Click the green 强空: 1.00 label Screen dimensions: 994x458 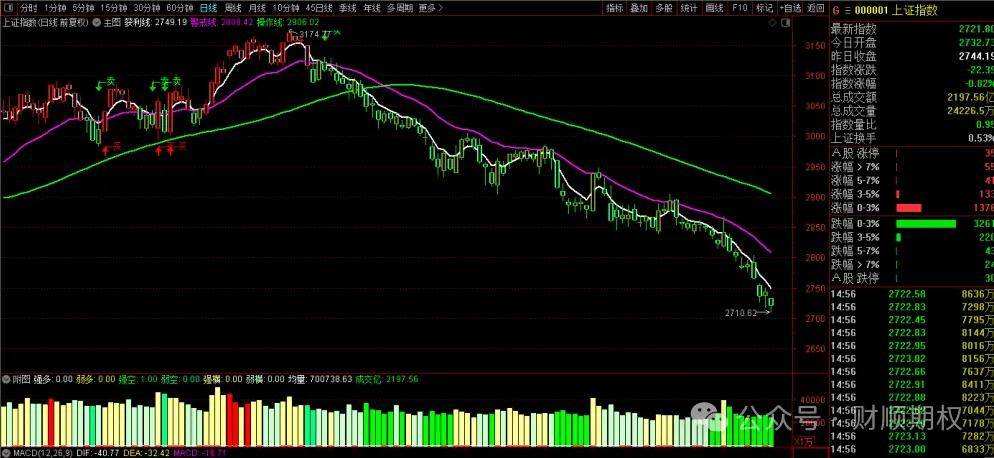[x=137, y=379]
